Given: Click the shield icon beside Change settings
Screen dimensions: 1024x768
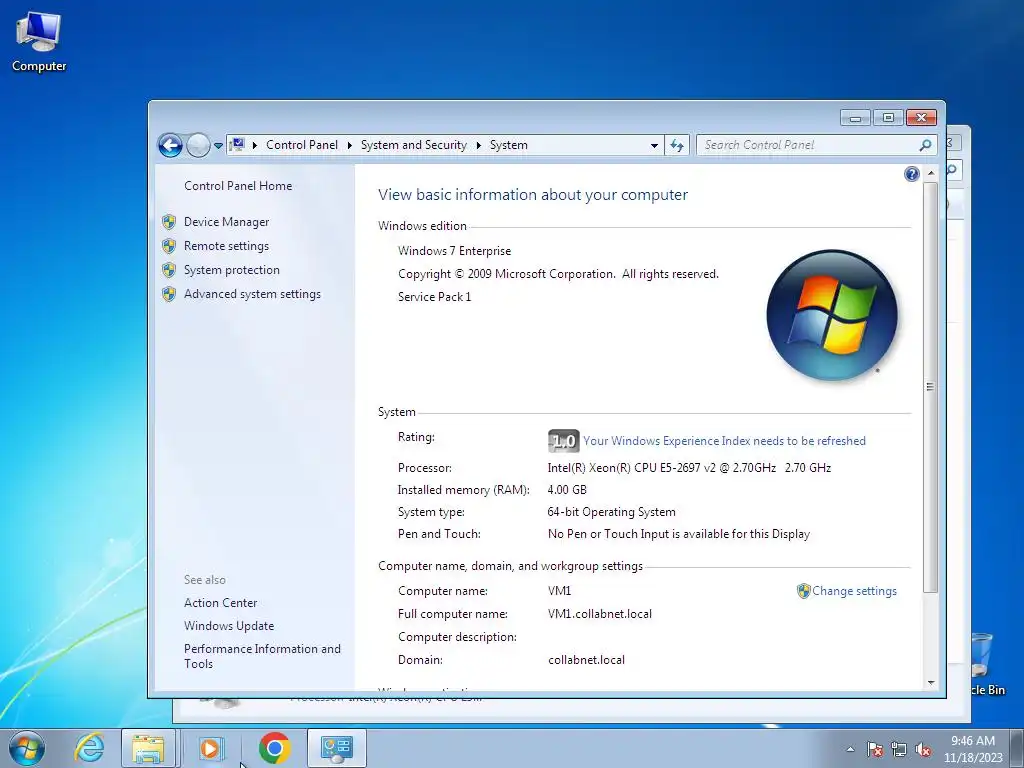Looking at the screenshot, I should [x=803, y=591].
